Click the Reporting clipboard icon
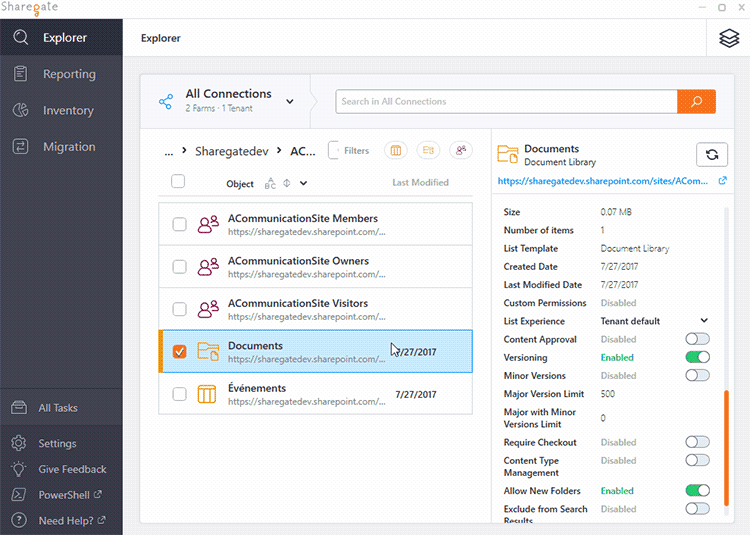750x535 pixels. [x=20, y=74]
